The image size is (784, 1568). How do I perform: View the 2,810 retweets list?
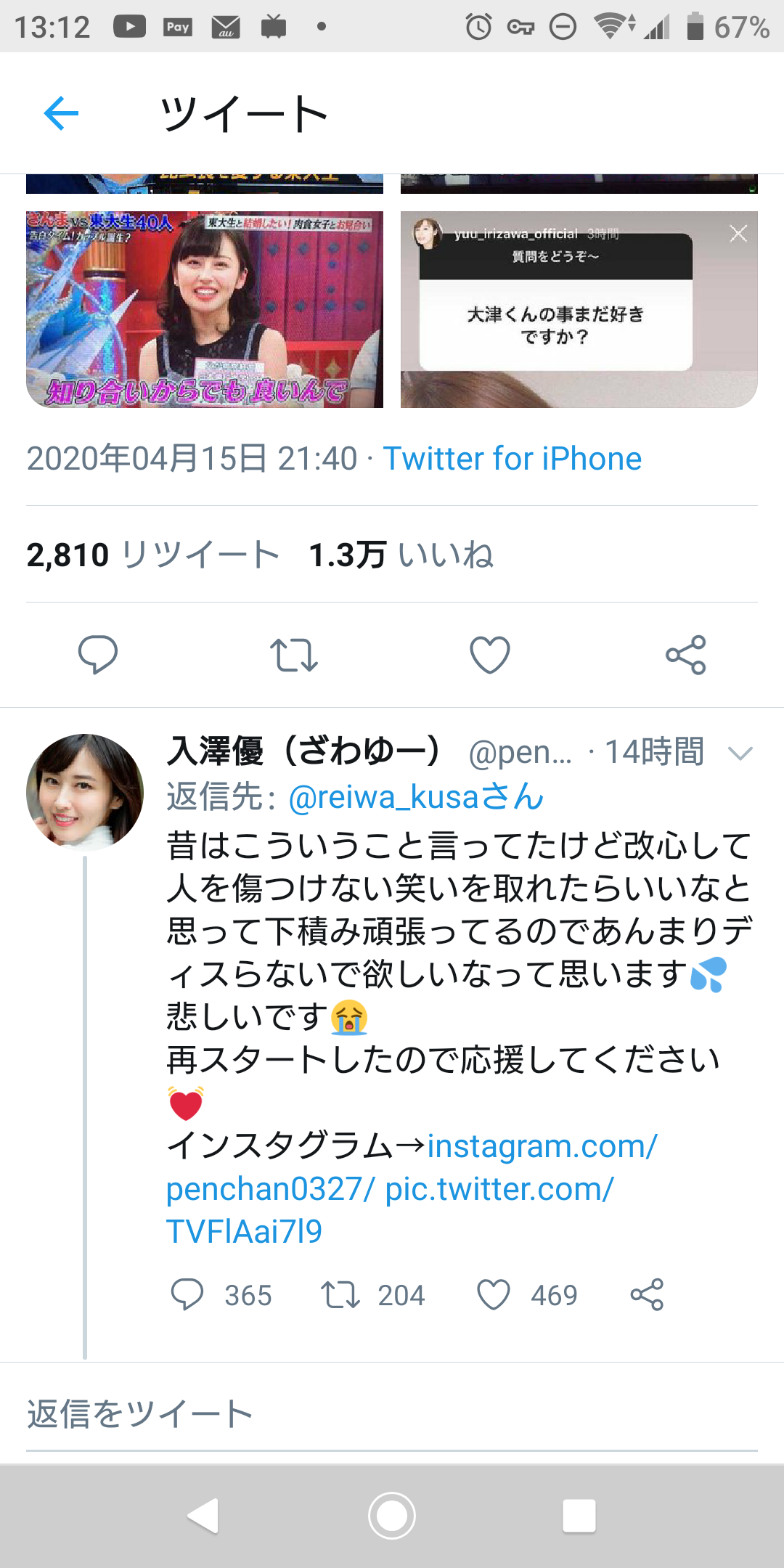tap(153, 555)
